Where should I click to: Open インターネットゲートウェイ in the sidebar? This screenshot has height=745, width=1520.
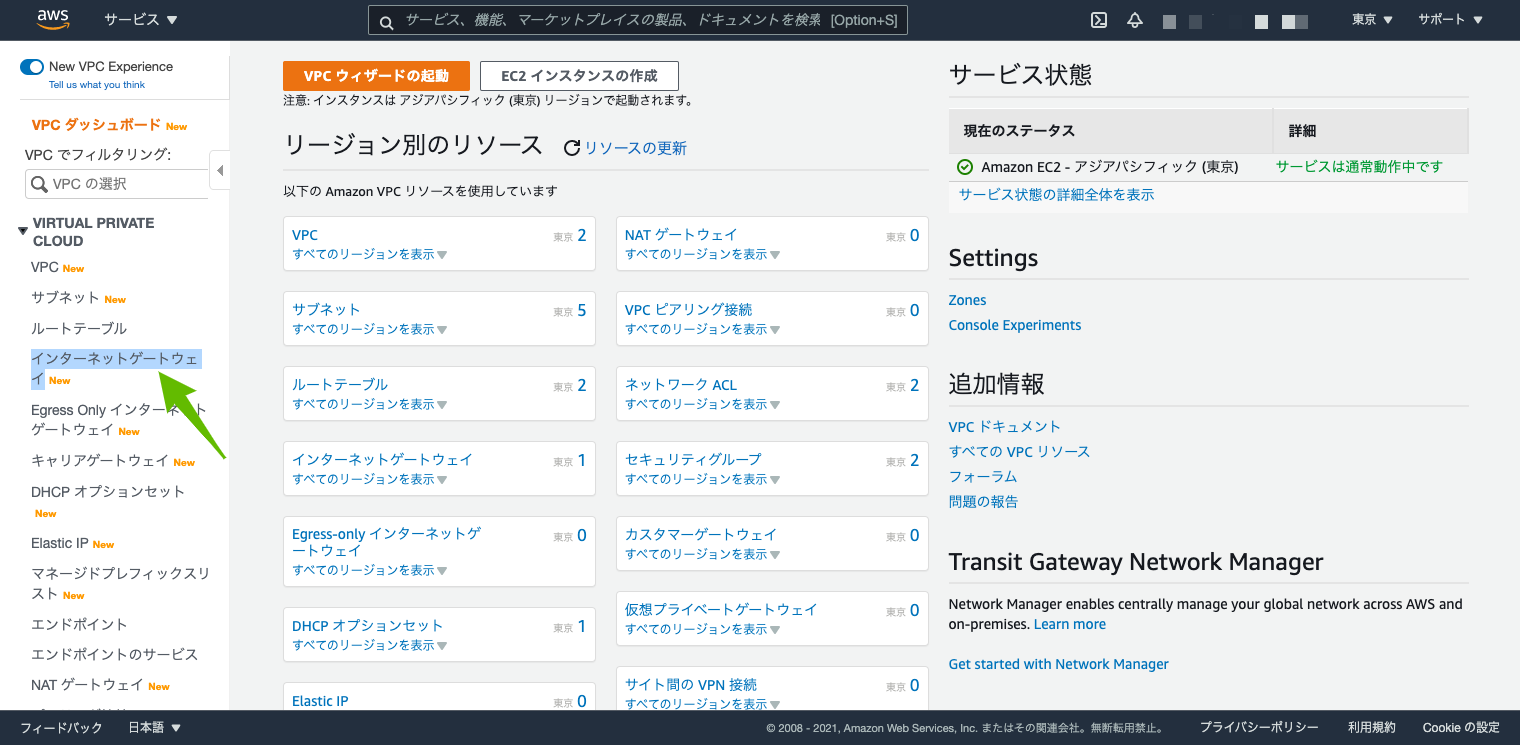click(116, 368)
